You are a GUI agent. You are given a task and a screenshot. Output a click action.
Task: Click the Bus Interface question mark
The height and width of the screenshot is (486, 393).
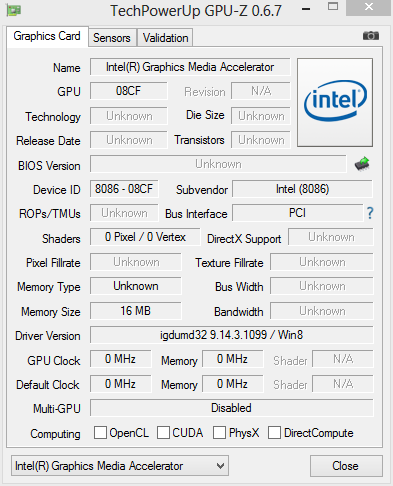370,213
